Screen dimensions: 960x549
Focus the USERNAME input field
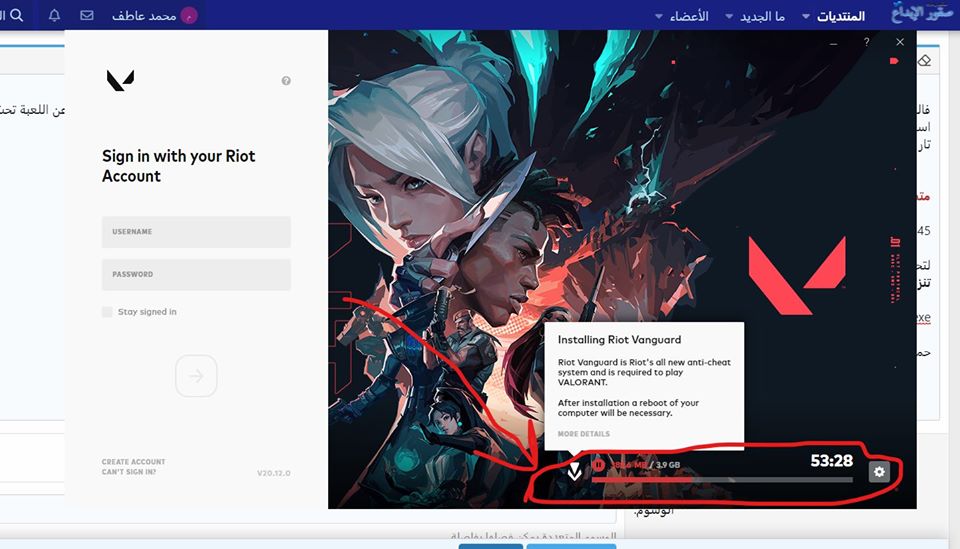[196, 232]
